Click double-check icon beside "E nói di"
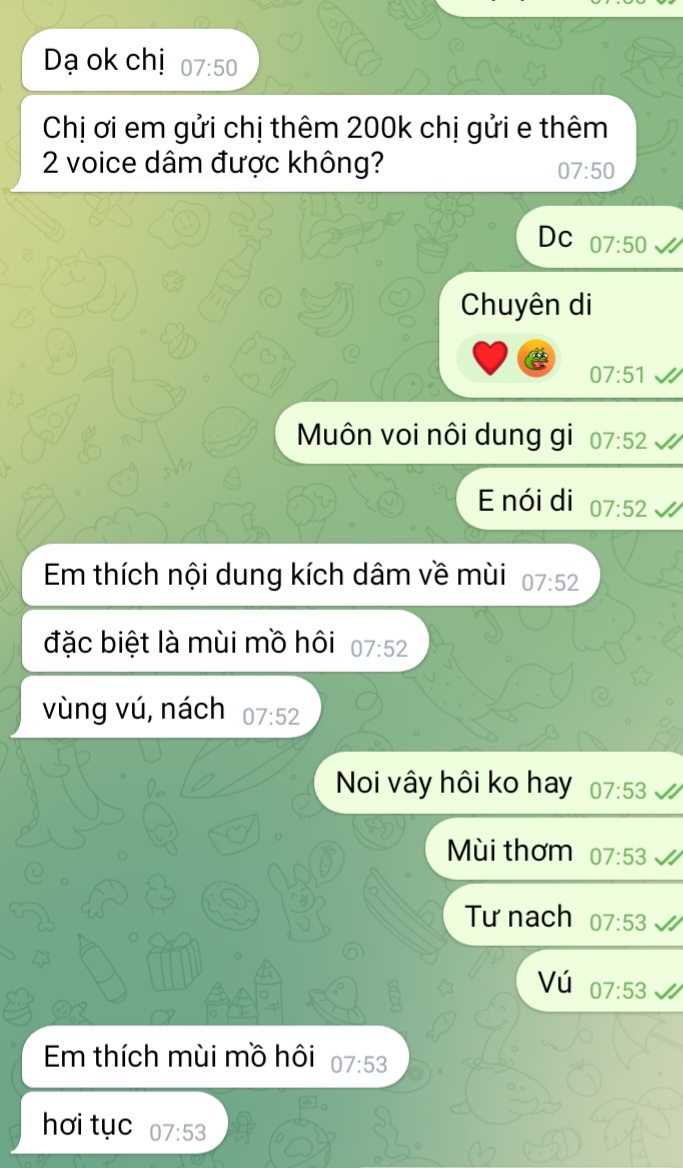 pyautogui.click(x=668, y=509)
